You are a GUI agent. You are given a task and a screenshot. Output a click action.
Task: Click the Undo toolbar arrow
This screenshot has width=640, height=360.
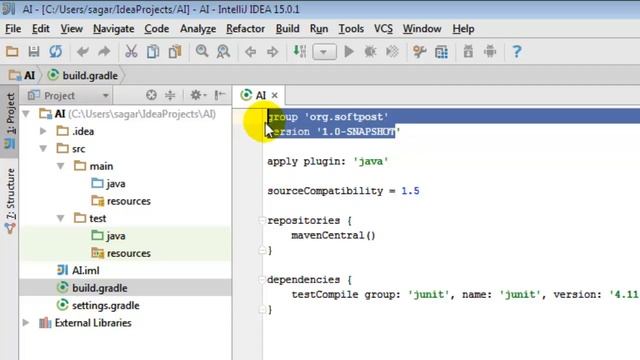pos(83,52)
